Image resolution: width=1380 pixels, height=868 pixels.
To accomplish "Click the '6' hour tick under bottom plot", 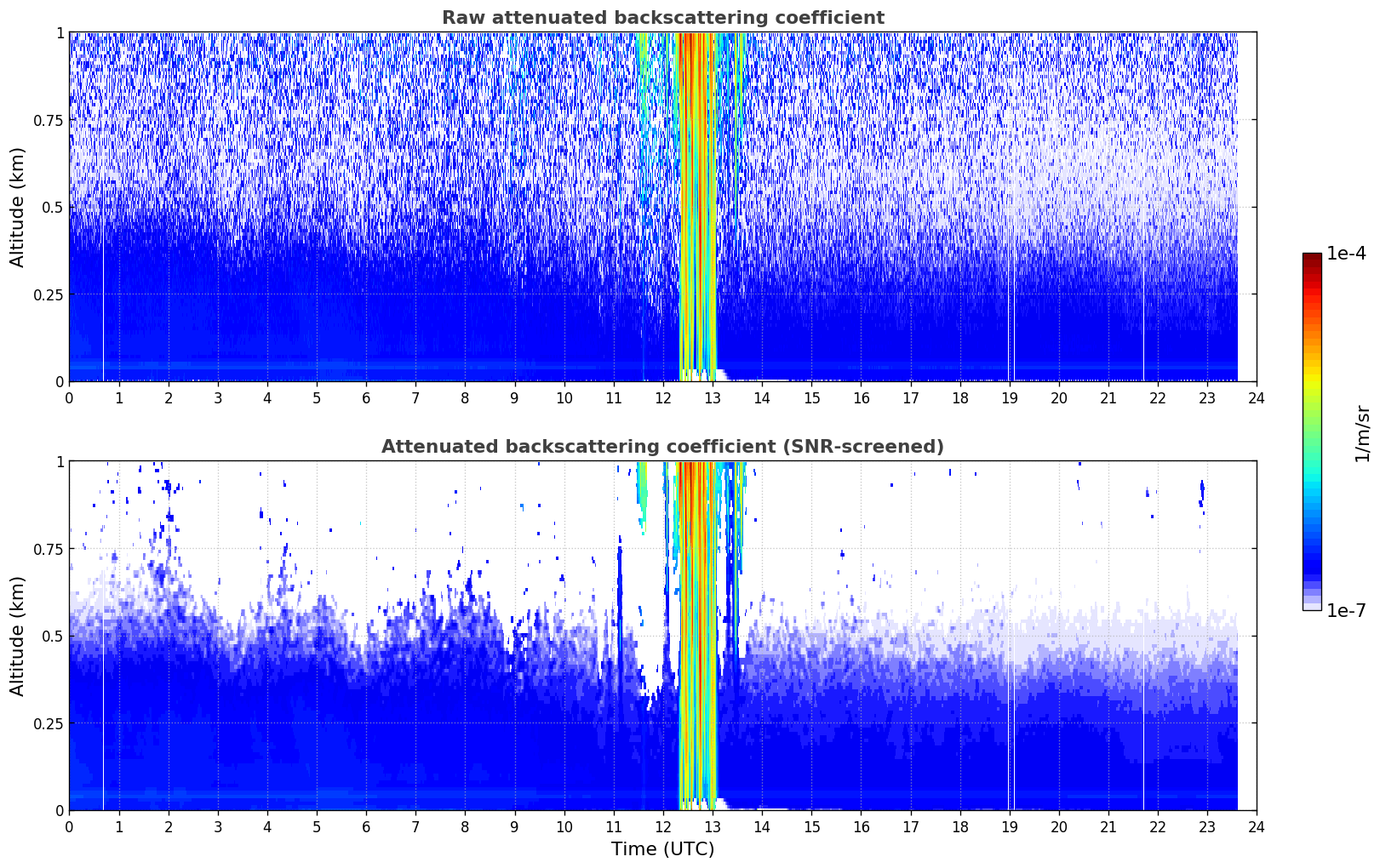I will pos(366,826).
